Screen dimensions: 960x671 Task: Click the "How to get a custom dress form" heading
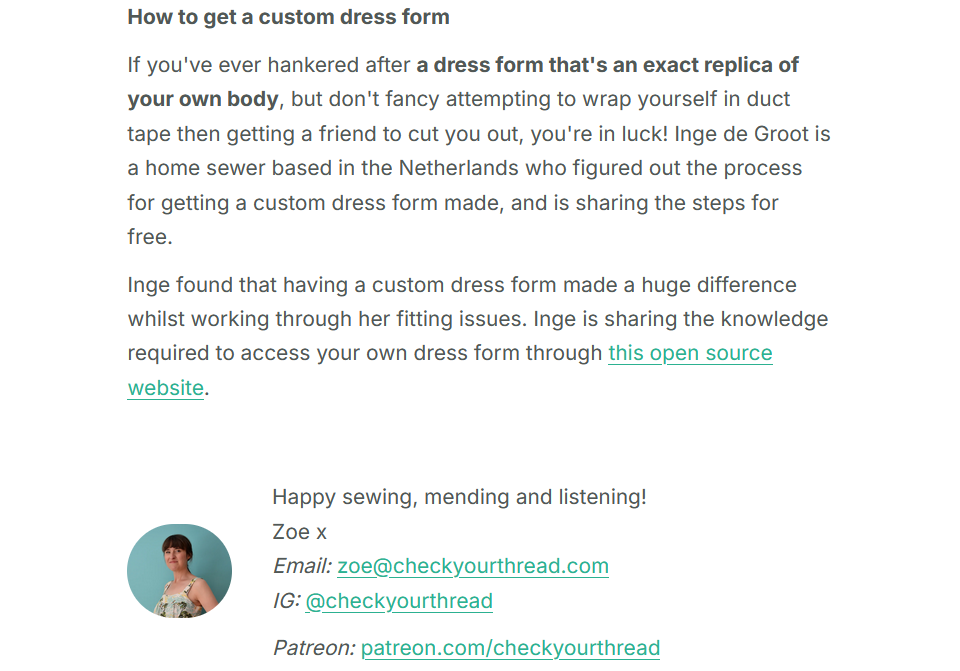pyautogui.click(x=288, y=17)
